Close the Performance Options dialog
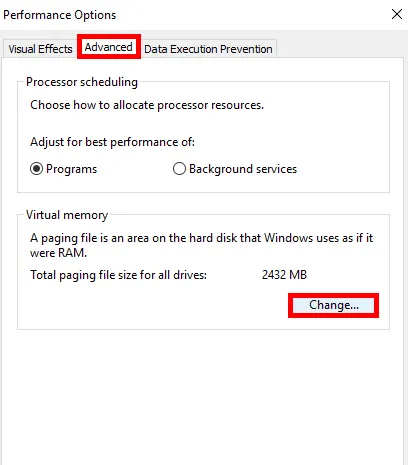The height and width of the screenshot is (465, 408). point(397,14)
